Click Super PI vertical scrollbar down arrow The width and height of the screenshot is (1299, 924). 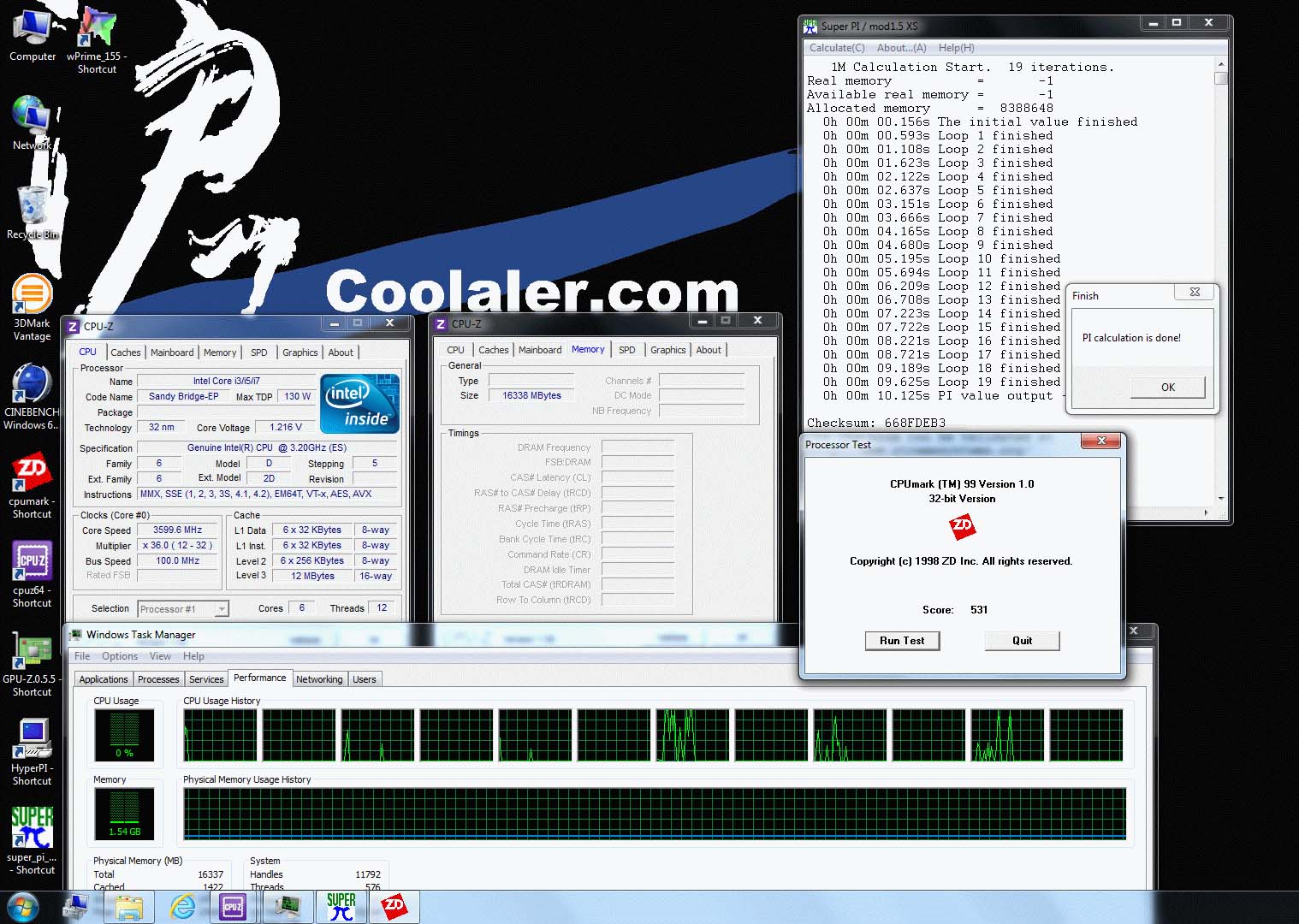pos(1220,498)
